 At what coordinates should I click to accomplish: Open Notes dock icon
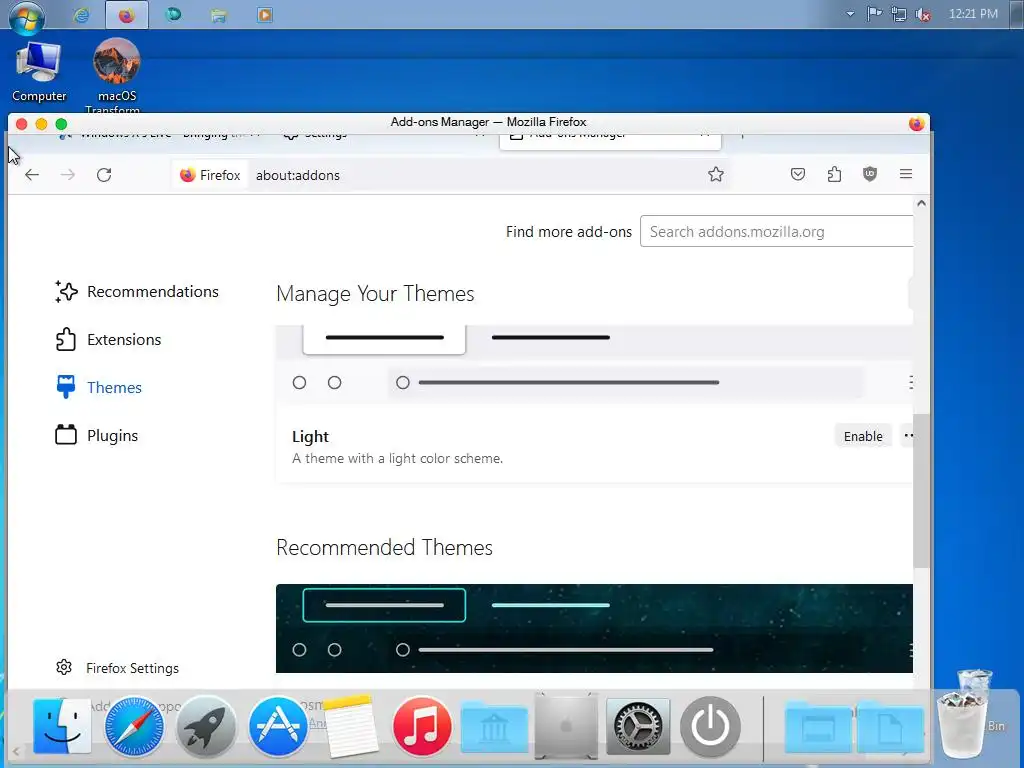350,726
